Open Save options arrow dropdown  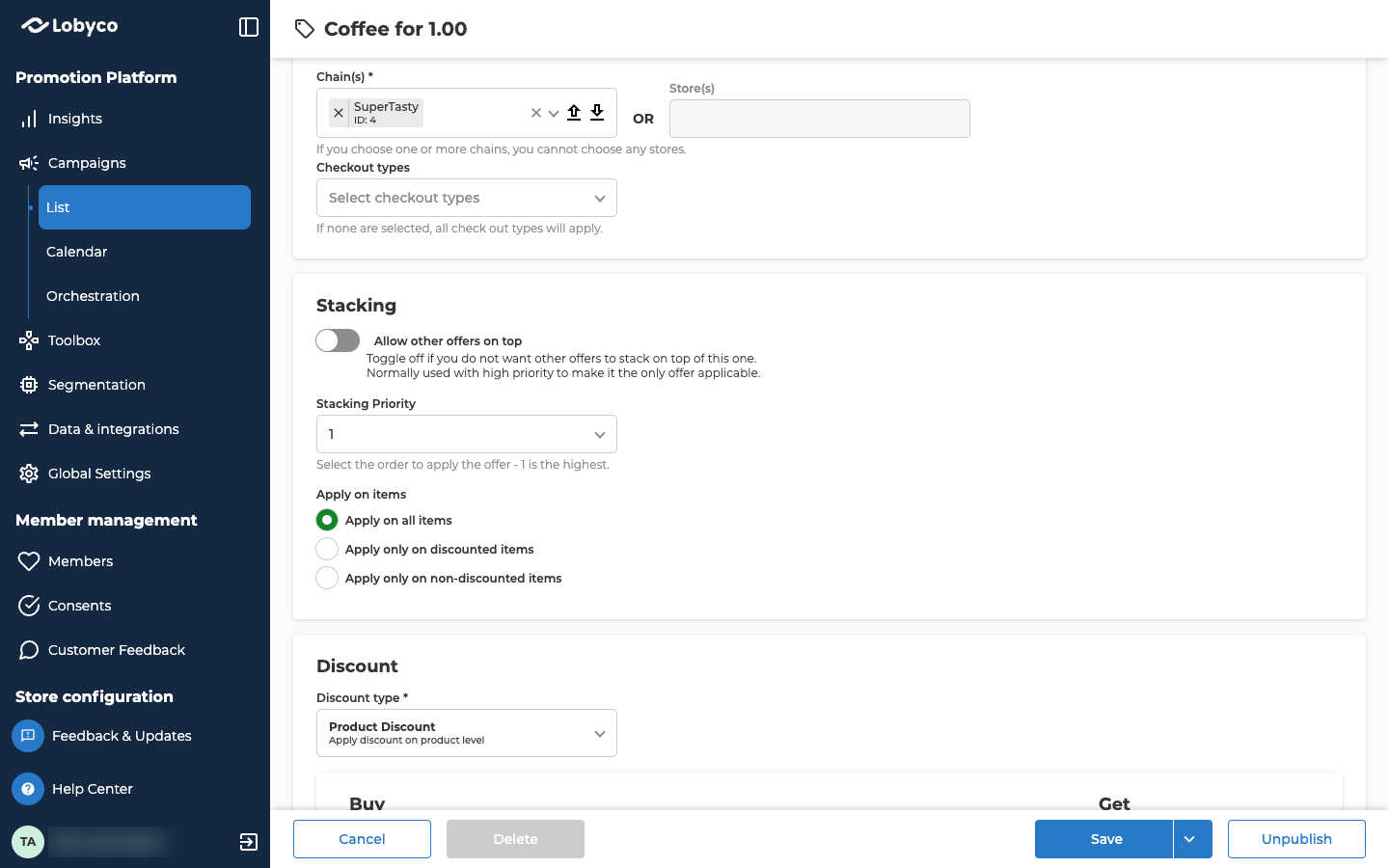click(x=1192, y=839)
